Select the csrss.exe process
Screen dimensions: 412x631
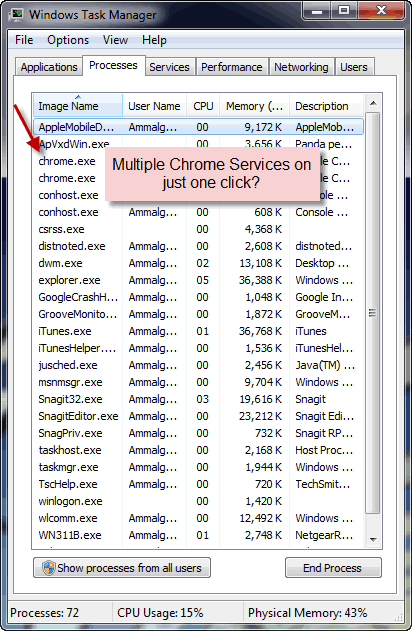[199, 229]
